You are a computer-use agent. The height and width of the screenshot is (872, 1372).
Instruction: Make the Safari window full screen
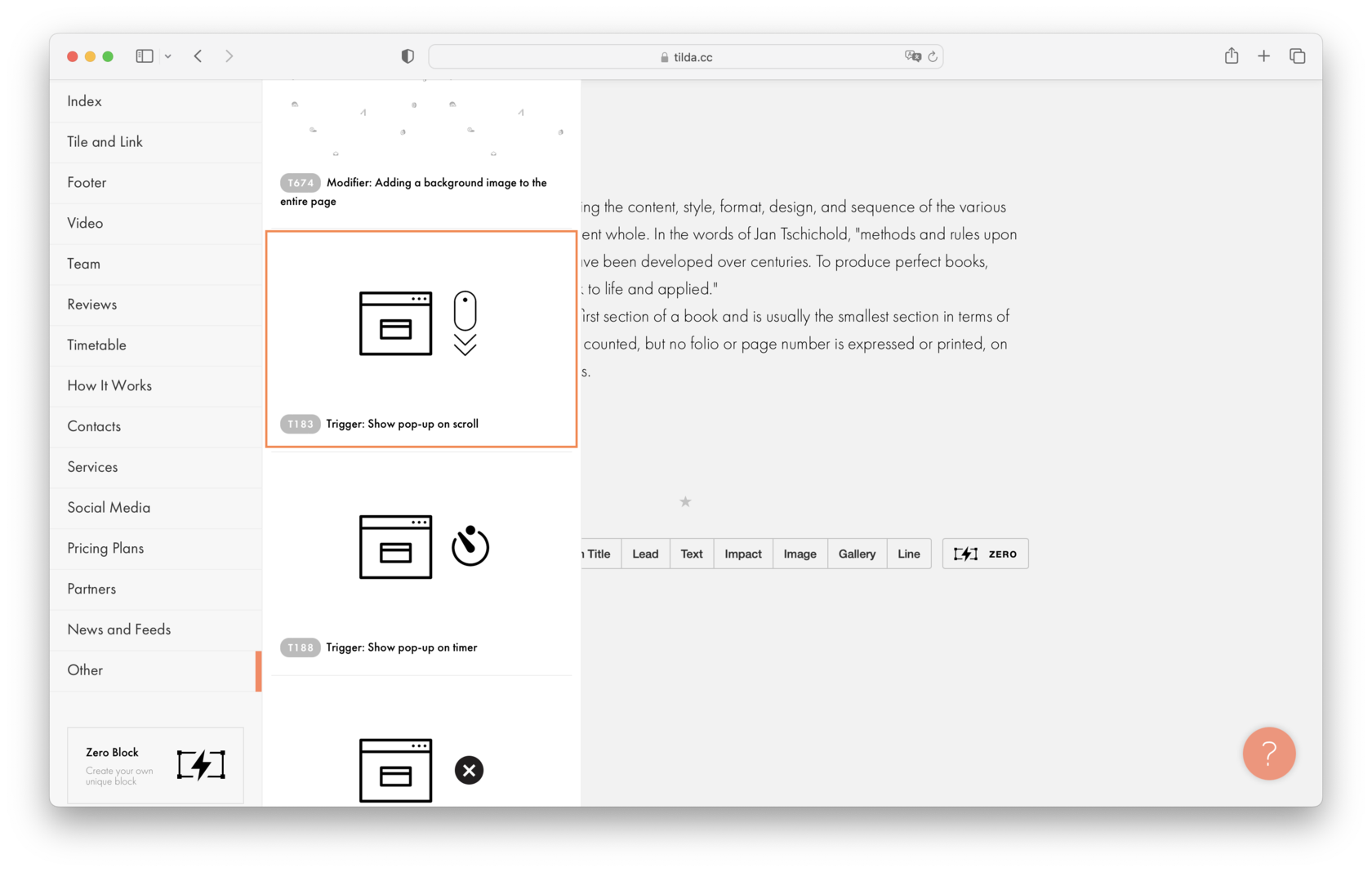108,56
